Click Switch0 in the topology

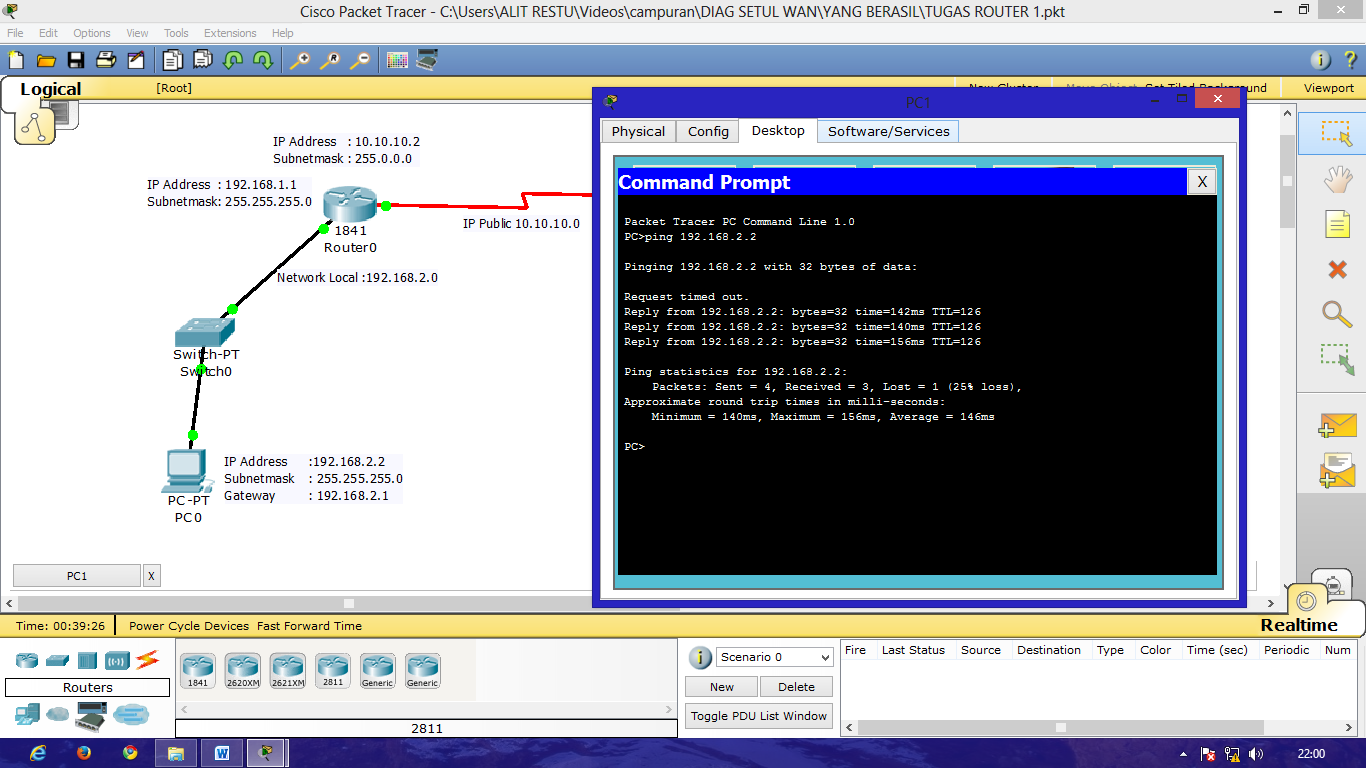[x=205, y=332]
